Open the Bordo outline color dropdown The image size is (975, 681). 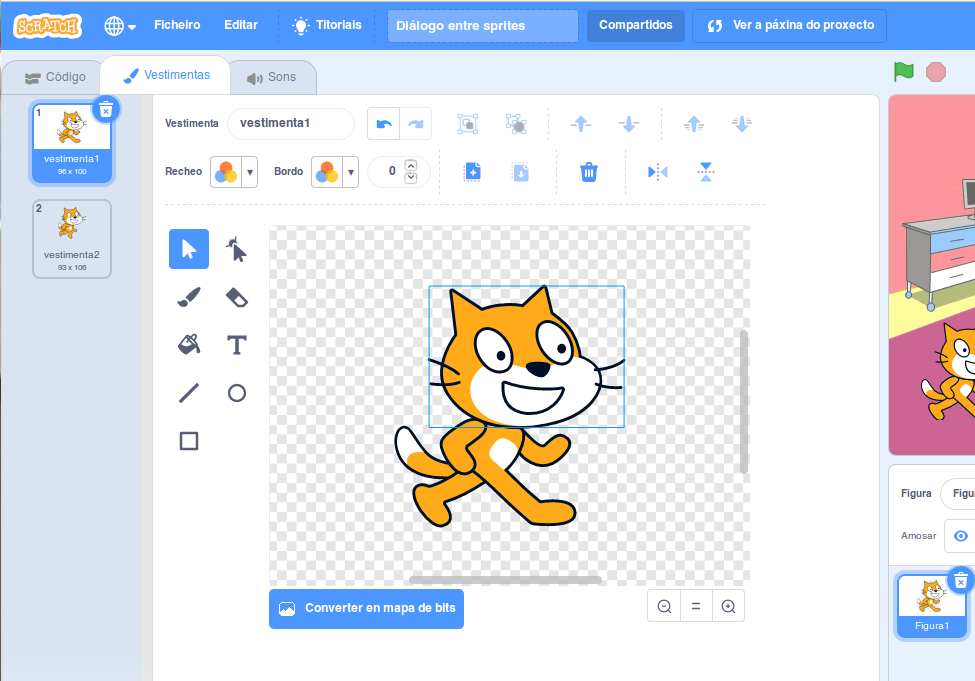pos(352,171)
